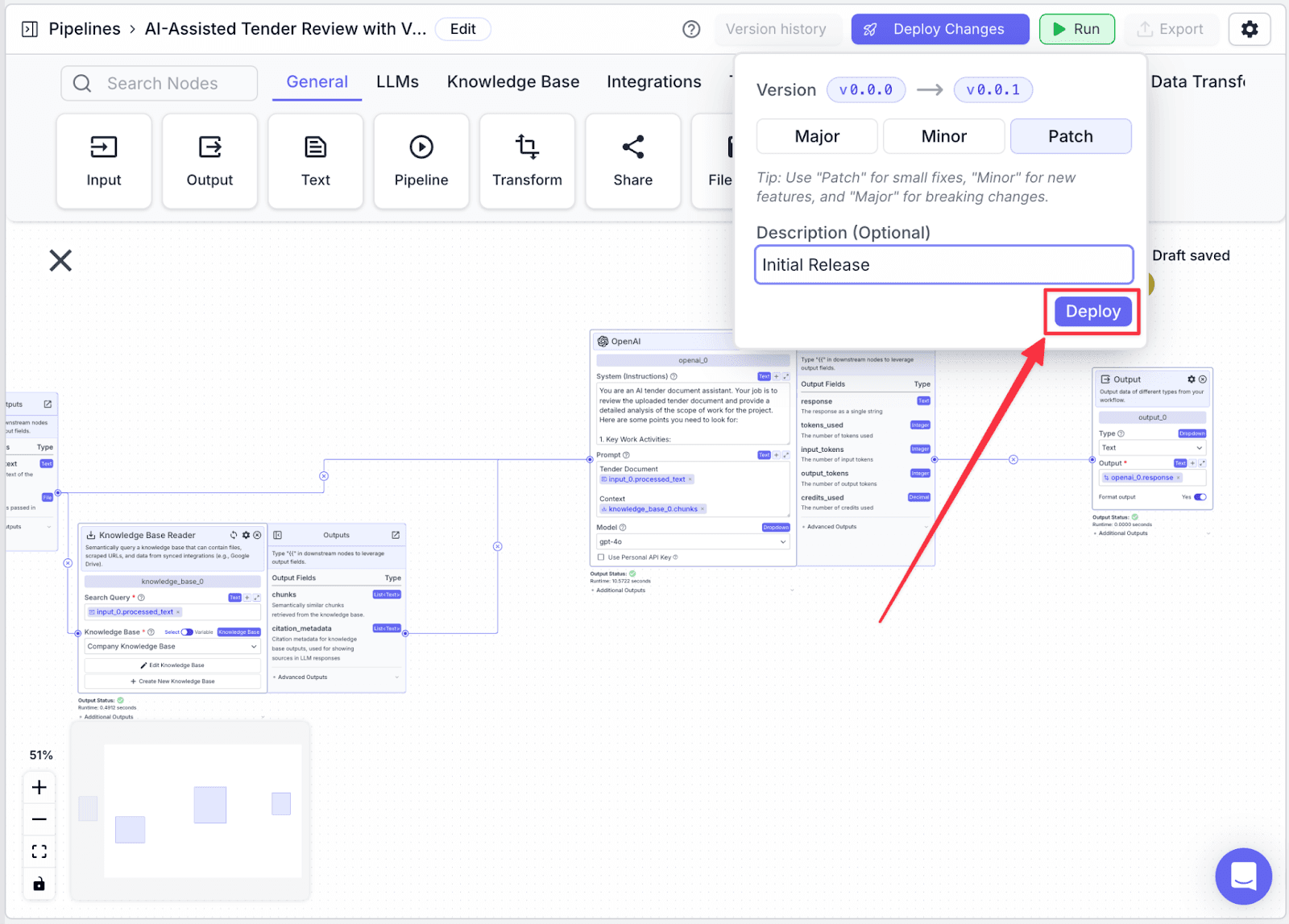Go to Pipelines breadcrumb
Image resolution: width=1289 pixels, height=924 pixels.
coord(85,29)
